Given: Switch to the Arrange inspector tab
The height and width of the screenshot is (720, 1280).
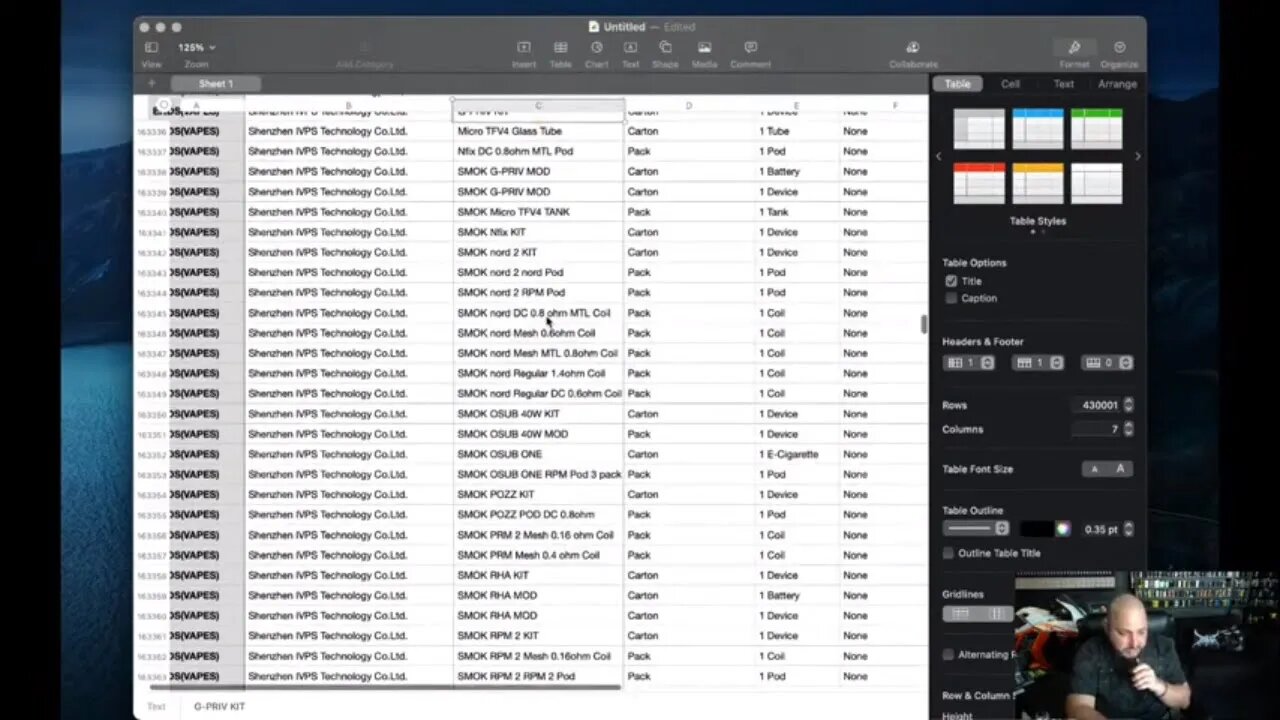Looking at the screenshot, I should (x=1117, y=84).
